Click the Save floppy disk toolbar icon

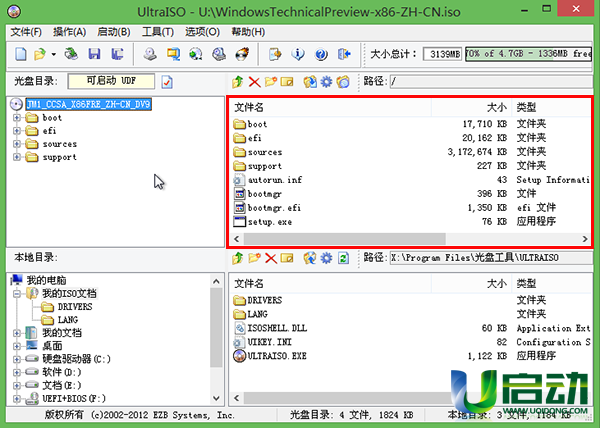tap(96, 54)
